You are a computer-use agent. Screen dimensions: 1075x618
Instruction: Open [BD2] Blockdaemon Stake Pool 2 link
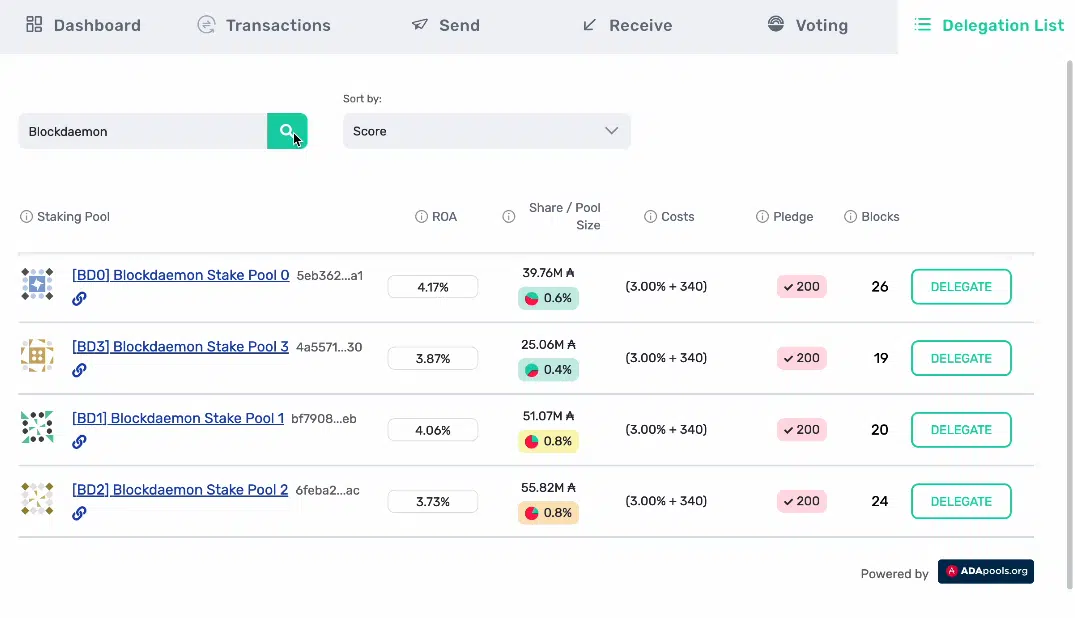click(x=180, y=490)
